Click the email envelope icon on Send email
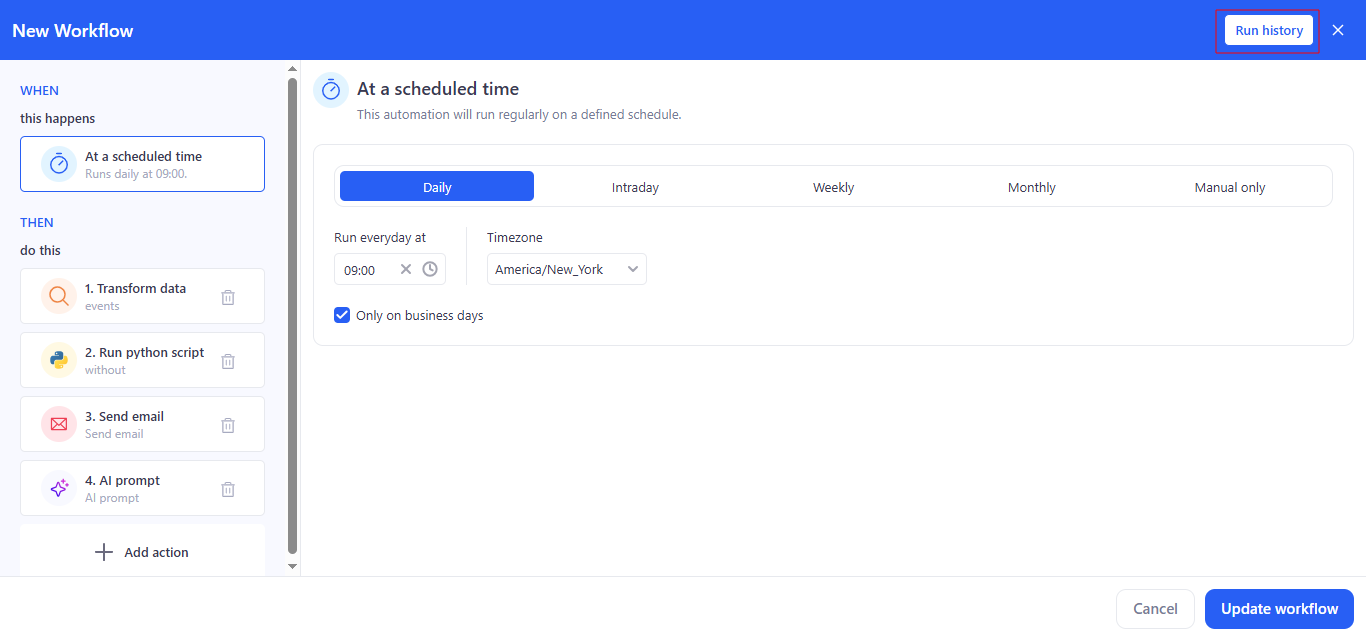 tap(58, 423)
